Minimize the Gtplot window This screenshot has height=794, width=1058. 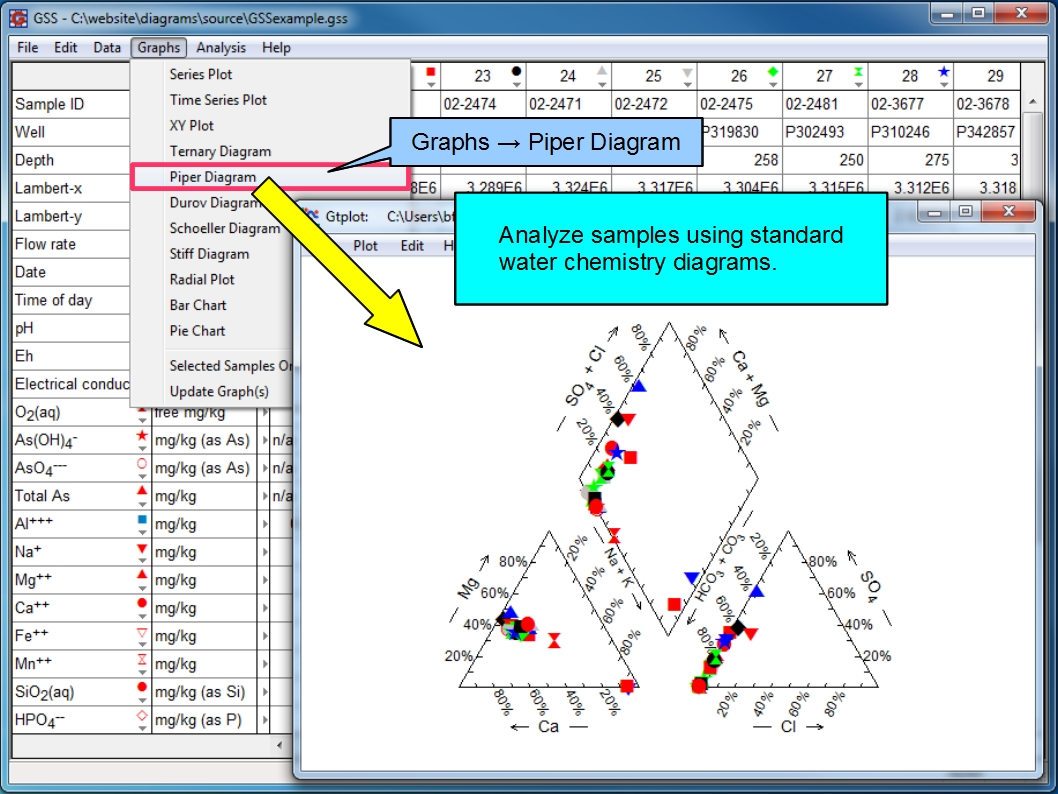click(935, 212)
